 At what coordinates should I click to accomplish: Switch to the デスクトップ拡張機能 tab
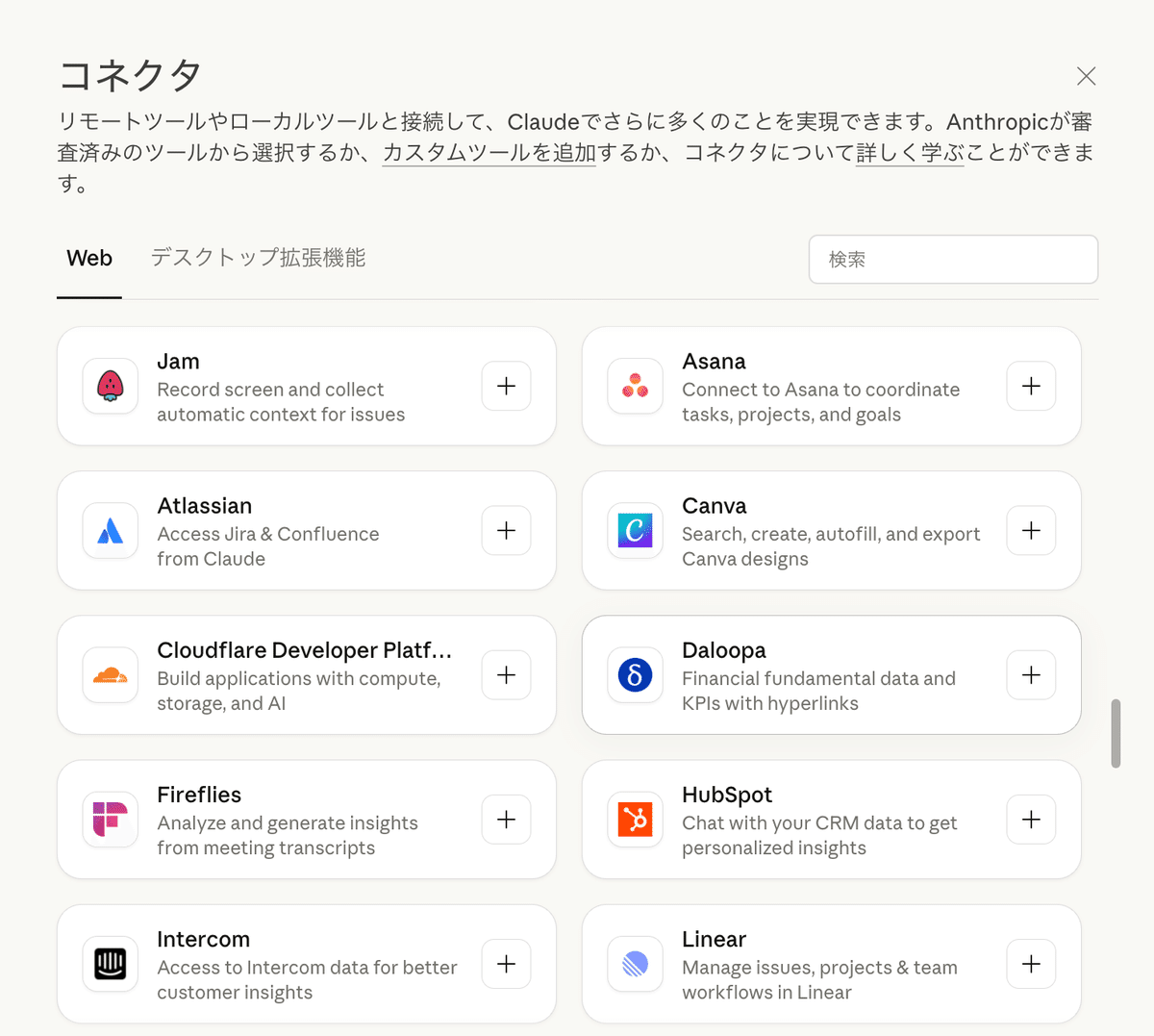pyautogui.click(x=256, y=258)
